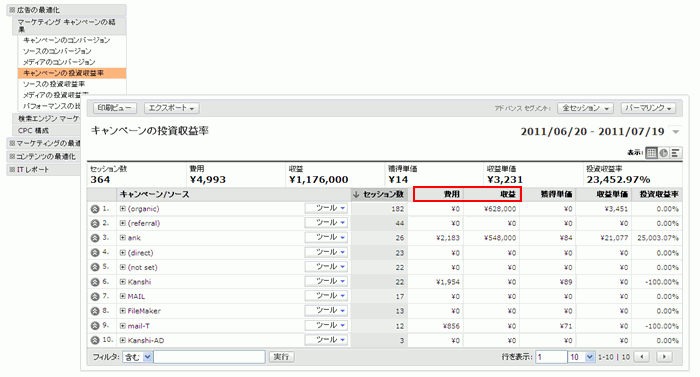Switch to table view icon
The image size is (700, 377).
click(x=651, y=153)
